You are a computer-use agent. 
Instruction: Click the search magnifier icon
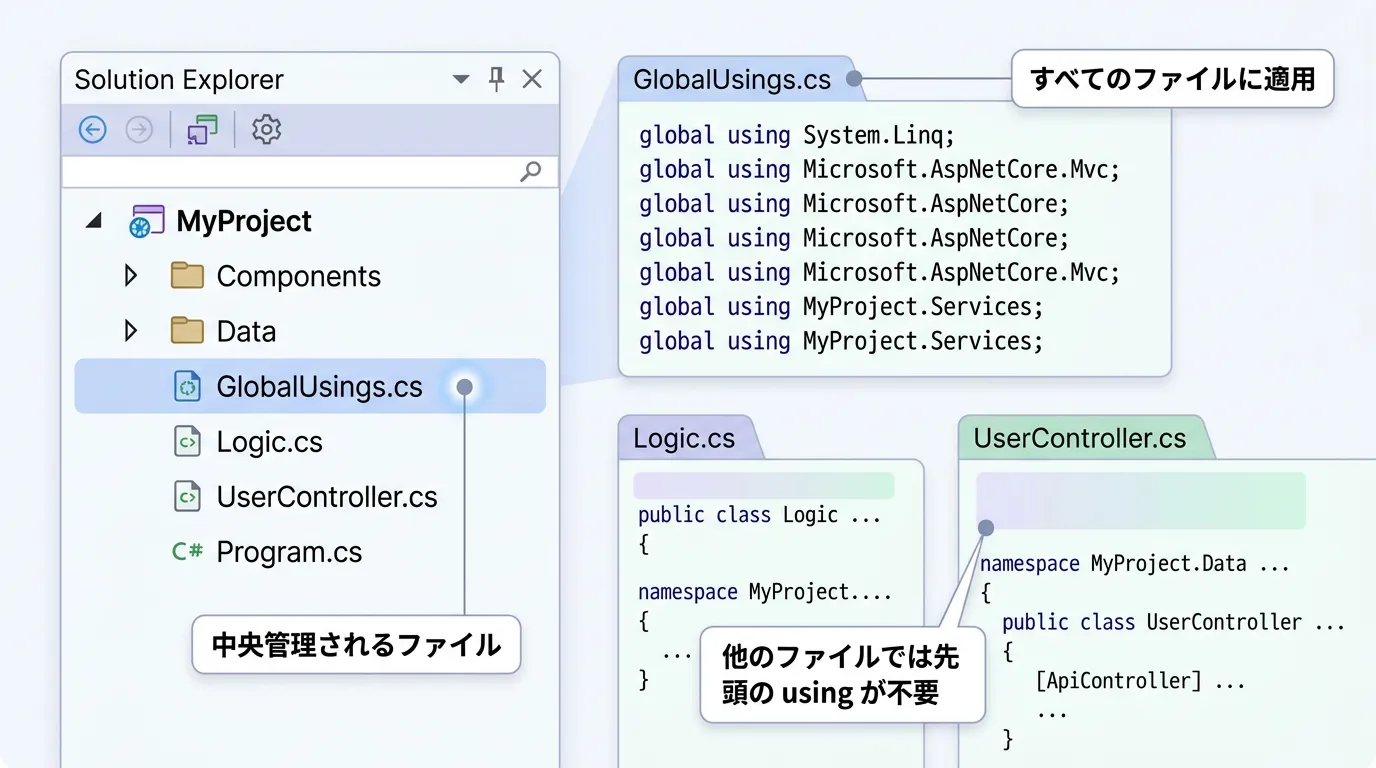point(531,172)
